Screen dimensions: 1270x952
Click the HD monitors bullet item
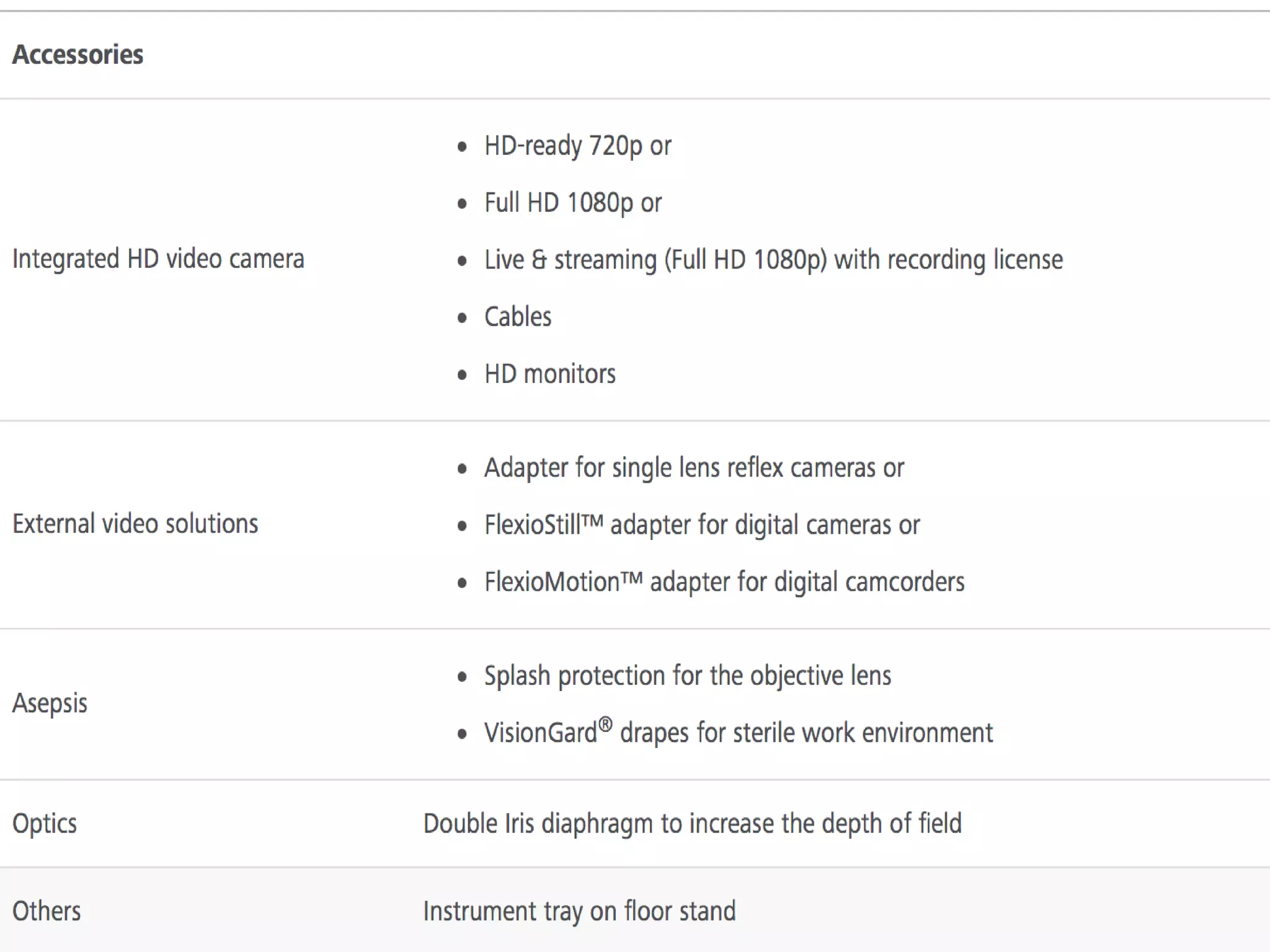point(550,374)
